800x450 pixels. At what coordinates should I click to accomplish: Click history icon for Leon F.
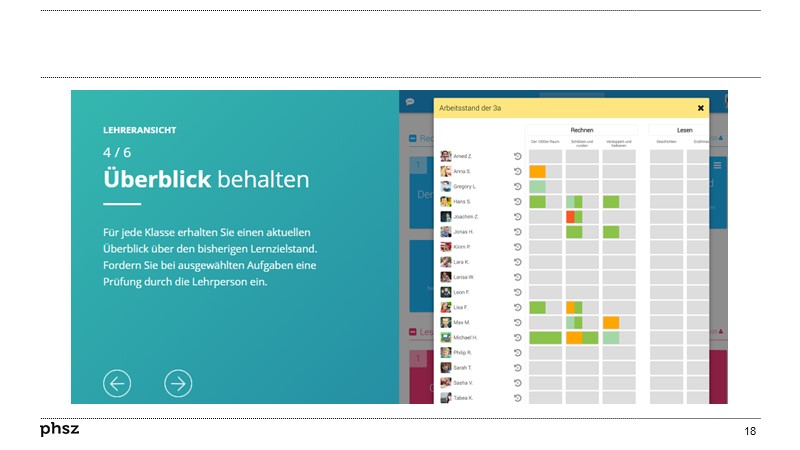pyautogui.click(x=517, y=292)
